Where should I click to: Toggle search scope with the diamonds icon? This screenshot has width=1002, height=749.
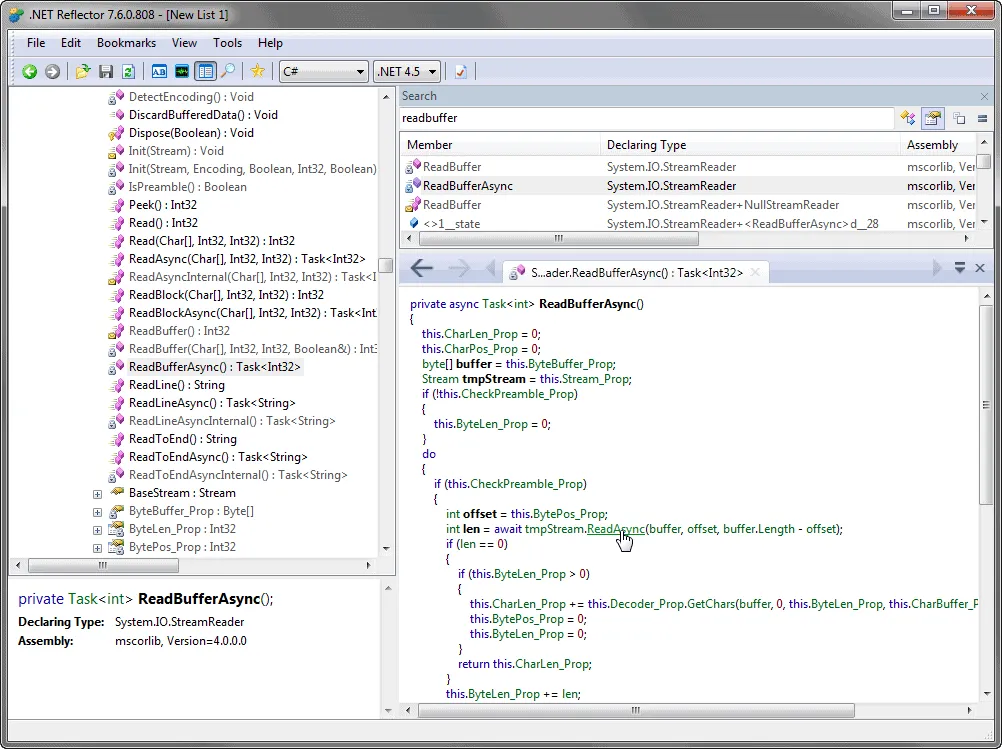click(908, 118)
